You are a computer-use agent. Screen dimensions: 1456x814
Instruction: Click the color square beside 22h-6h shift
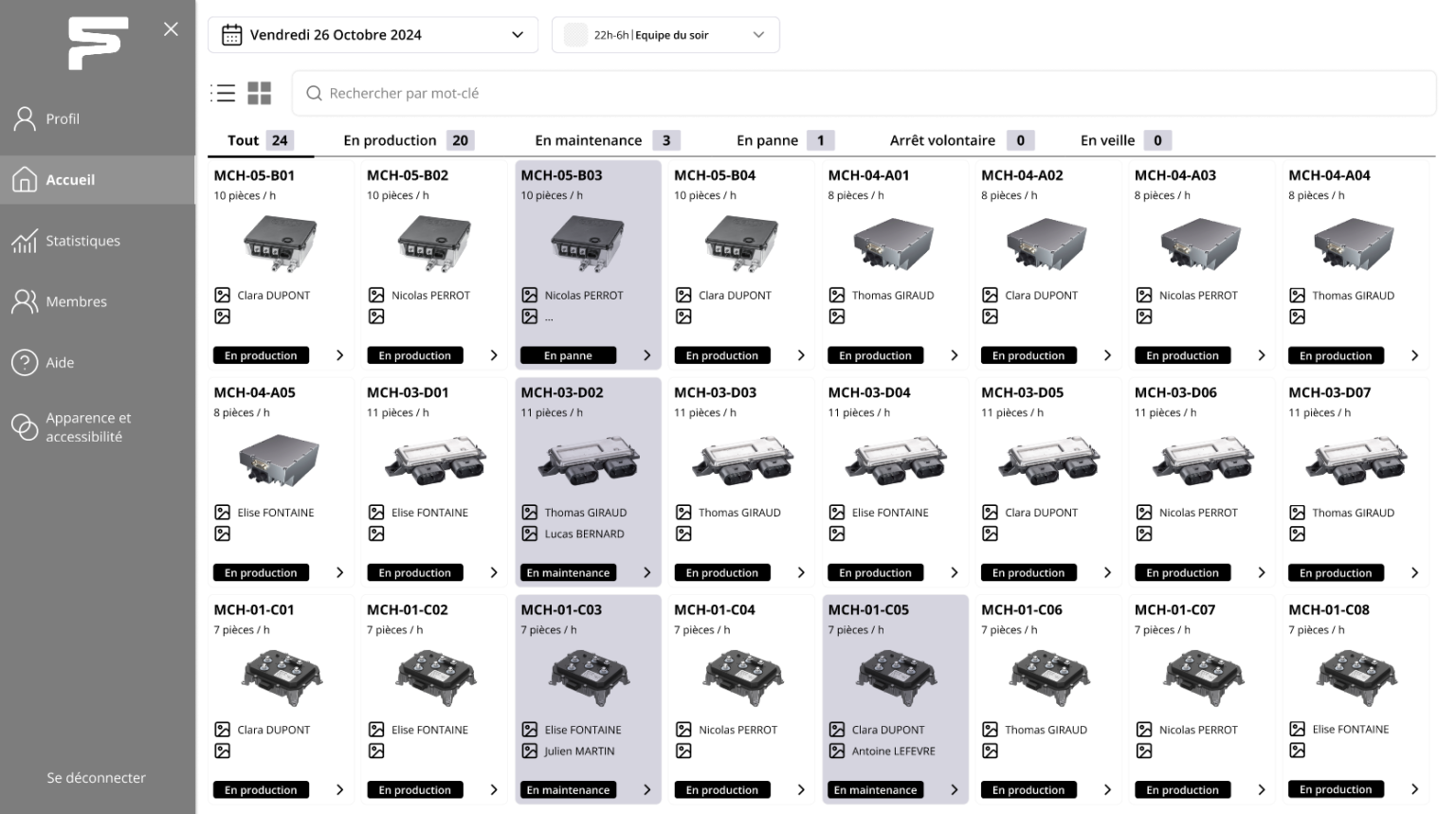point(575,35)
